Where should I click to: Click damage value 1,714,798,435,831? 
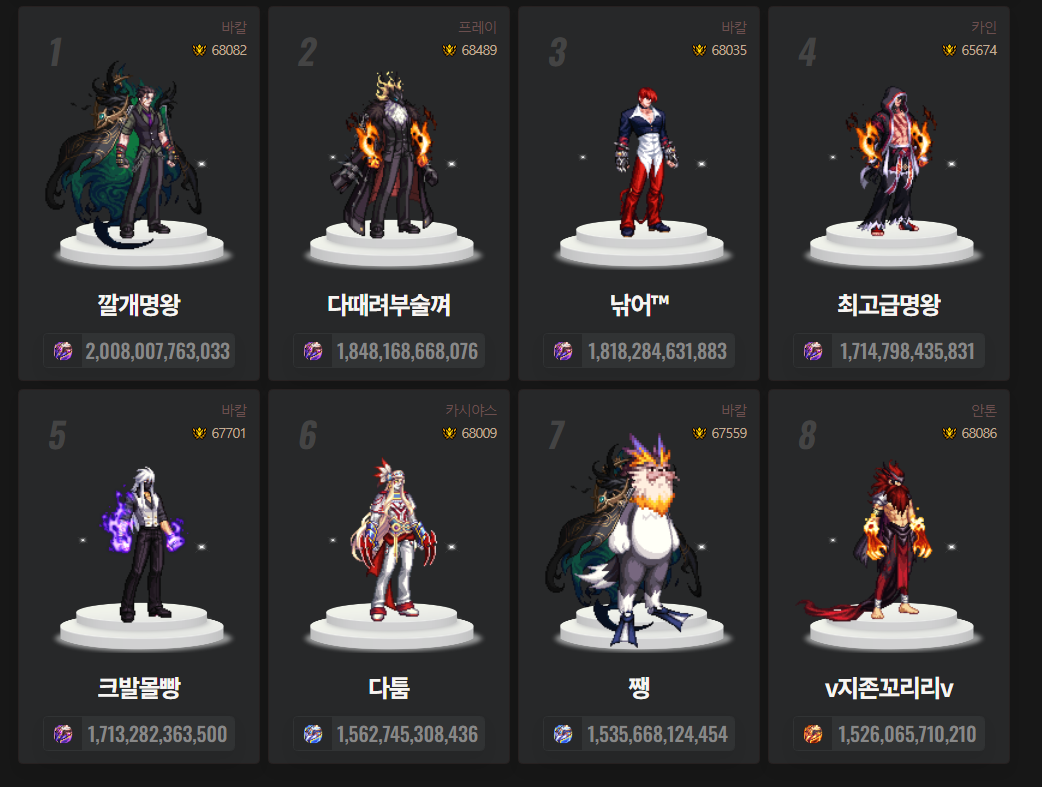907,351
